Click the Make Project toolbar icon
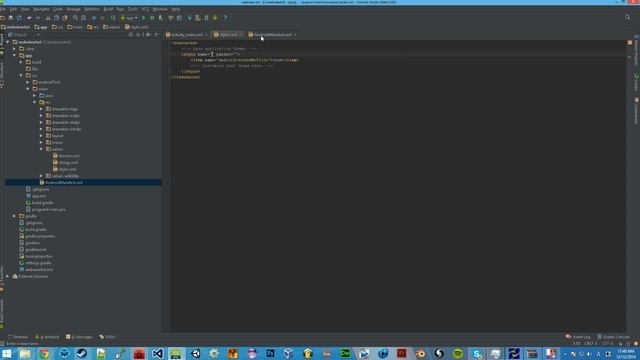The height and width of the screenshot is (360, 640). click(x=113, y=18)
